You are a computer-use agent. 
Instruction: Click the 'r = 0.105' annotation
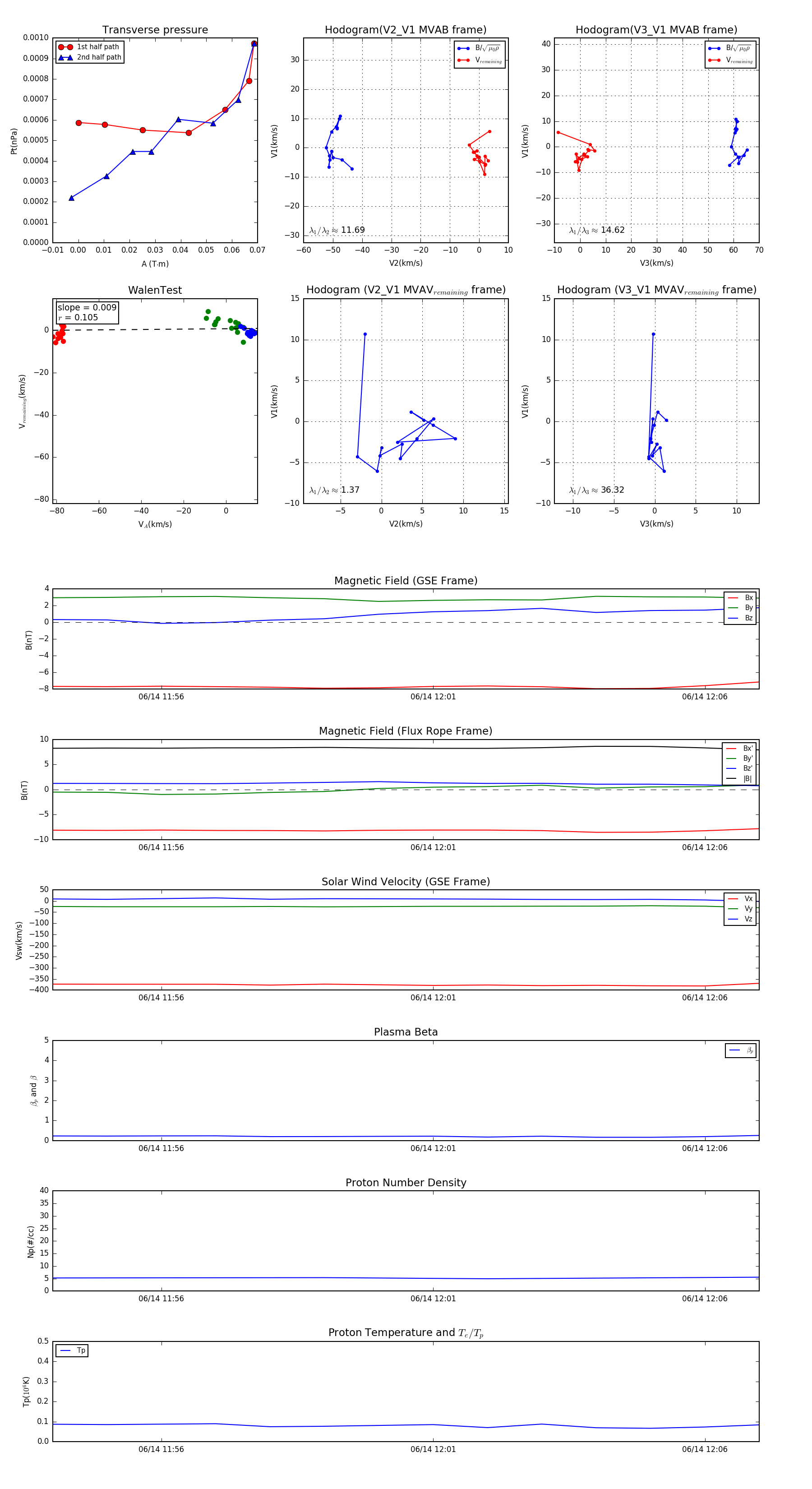pos(78,317)
